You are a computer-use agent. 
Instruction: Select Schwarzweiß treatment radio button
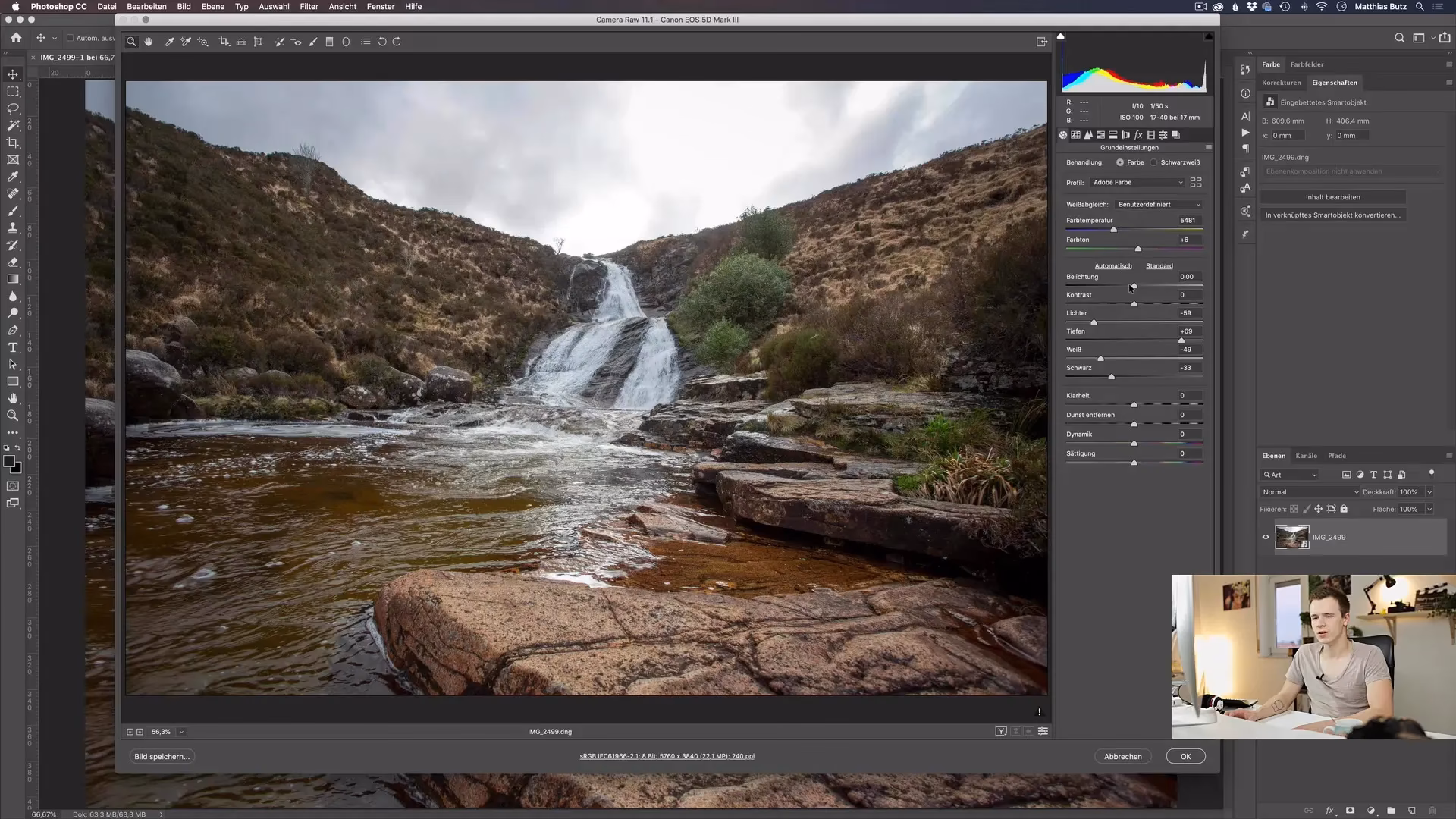point(1153,162)
